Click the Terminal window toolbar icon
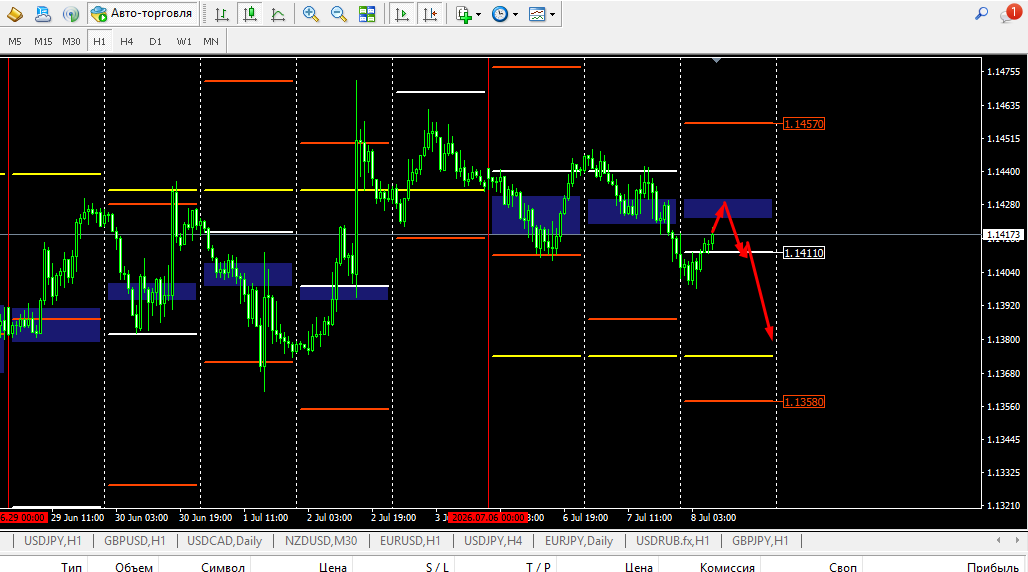Viewport: 1028px width, 572px height. [43, 14]
